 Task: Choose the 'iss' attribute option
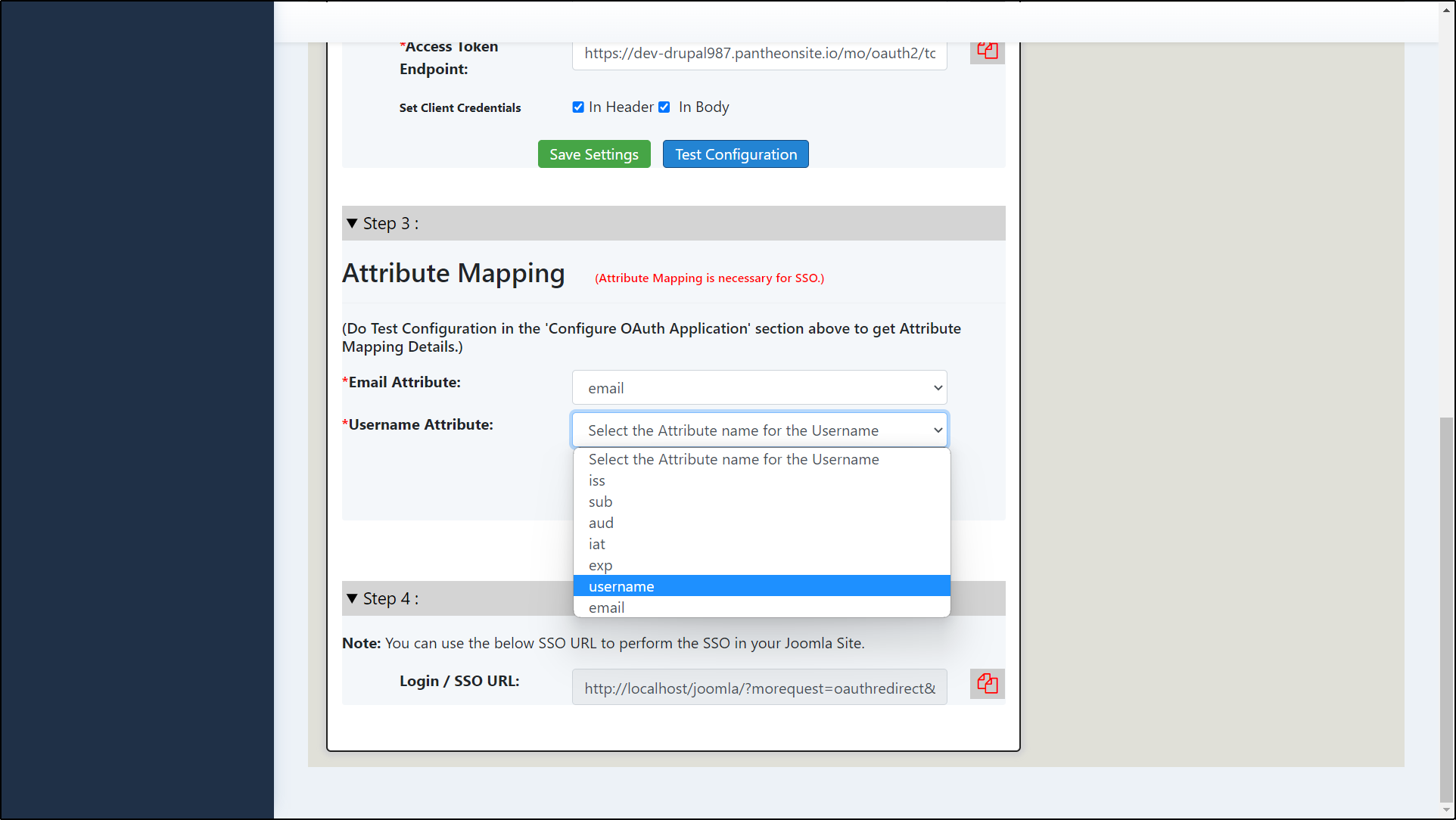coord(597,480)
